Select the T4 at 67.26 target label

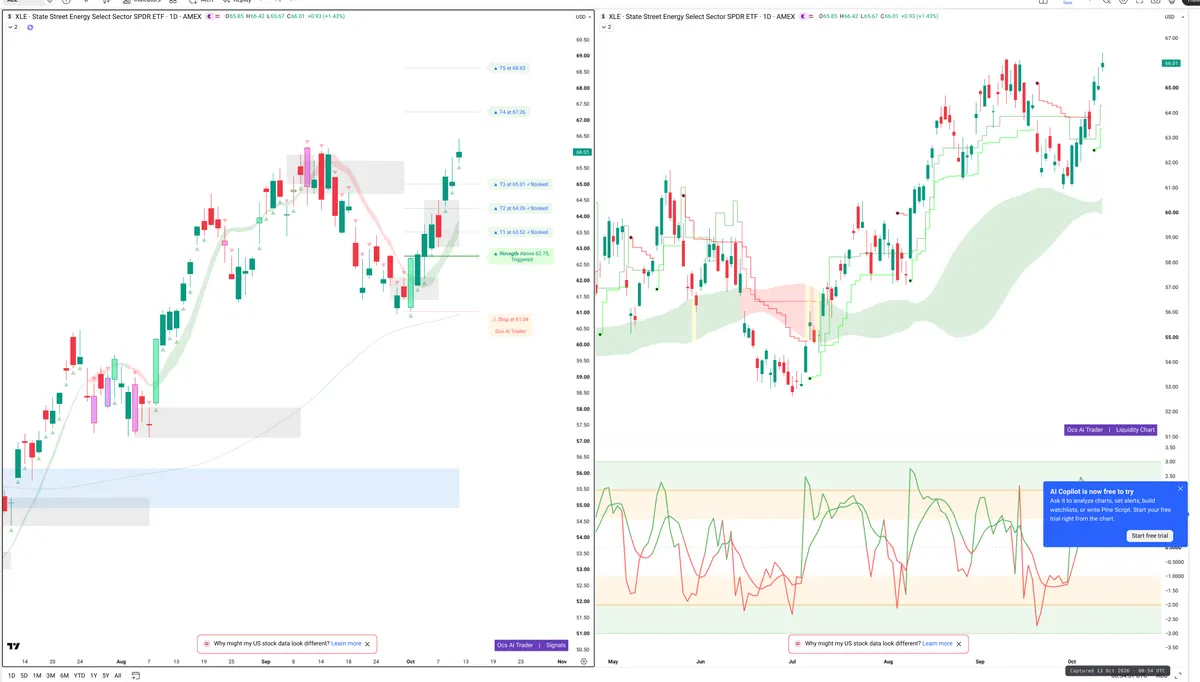510,112
